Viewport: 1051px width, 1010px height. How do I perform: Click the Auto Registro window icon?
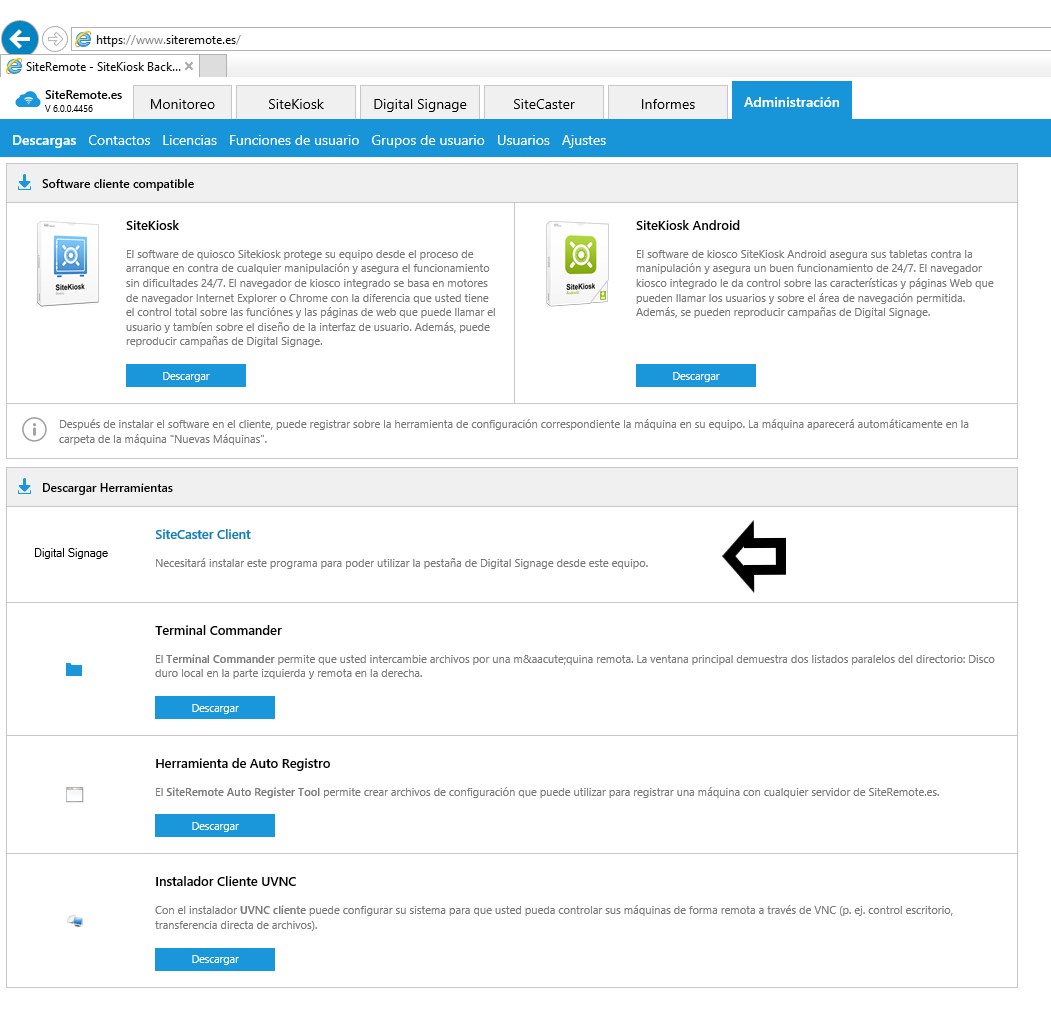(74, 795)
